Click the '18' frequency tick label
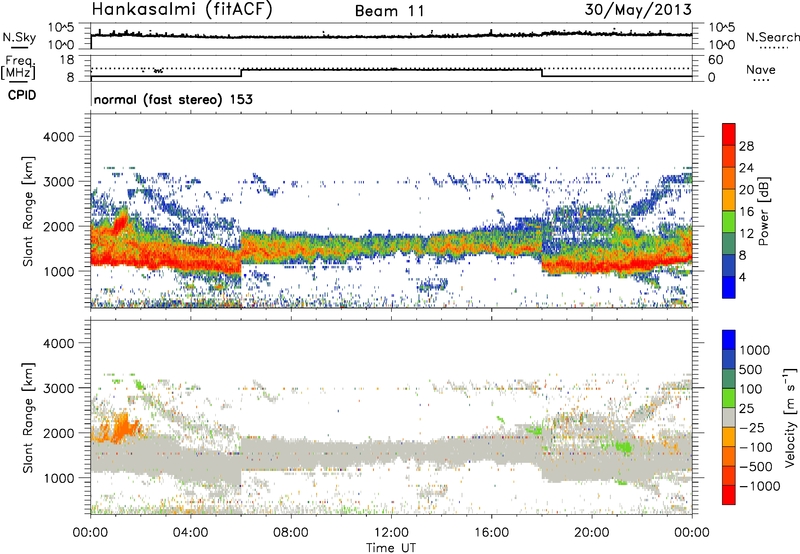 click(67, 60)
